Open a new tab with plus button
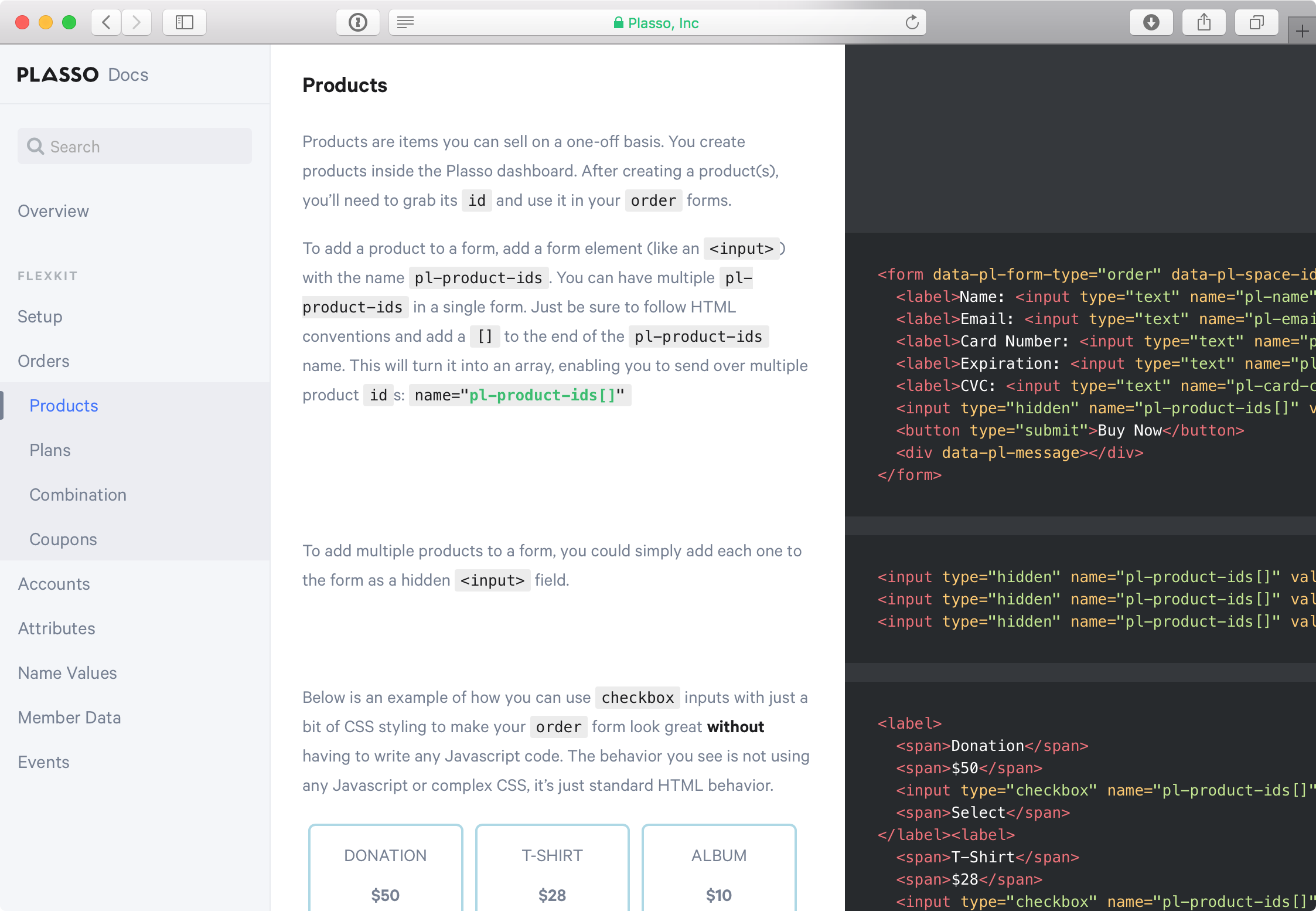The image size is (1316, 911). 1302,31
